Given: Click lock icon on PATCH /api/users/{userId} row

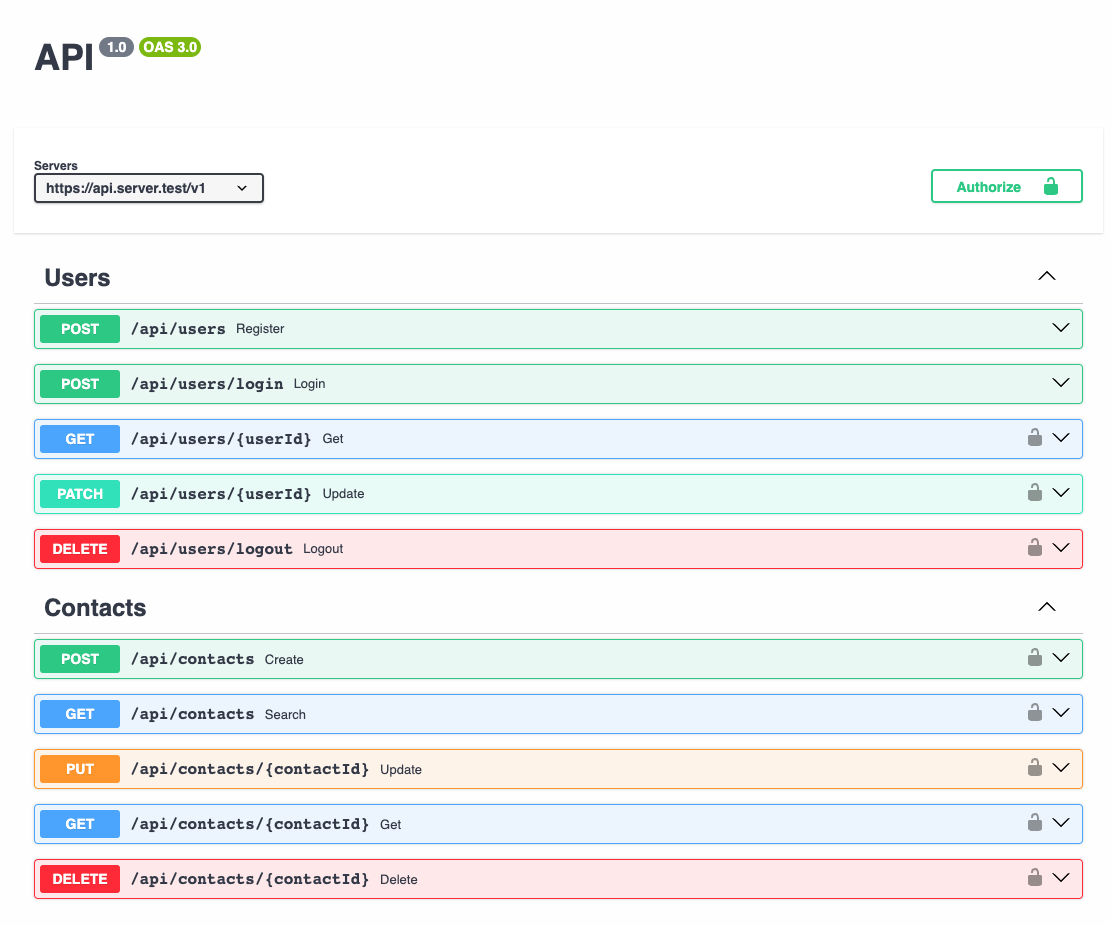Looking at the screenshot, I should point(1034,492).
